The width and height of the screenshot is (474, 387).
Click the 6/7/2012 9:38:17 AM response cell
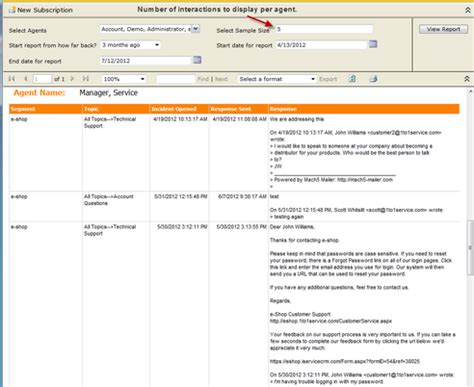click(242, 196)
